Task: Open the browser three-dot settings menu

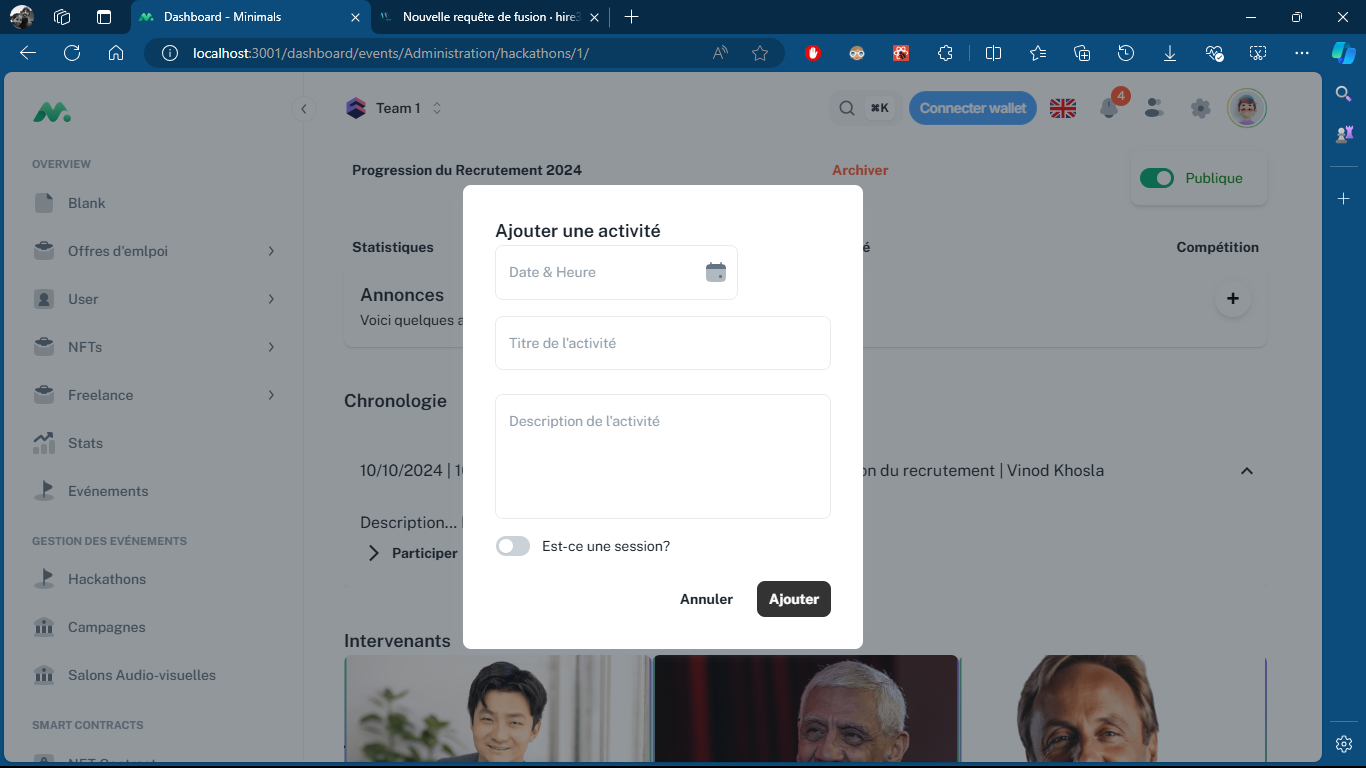Action: click(1302, 53)
